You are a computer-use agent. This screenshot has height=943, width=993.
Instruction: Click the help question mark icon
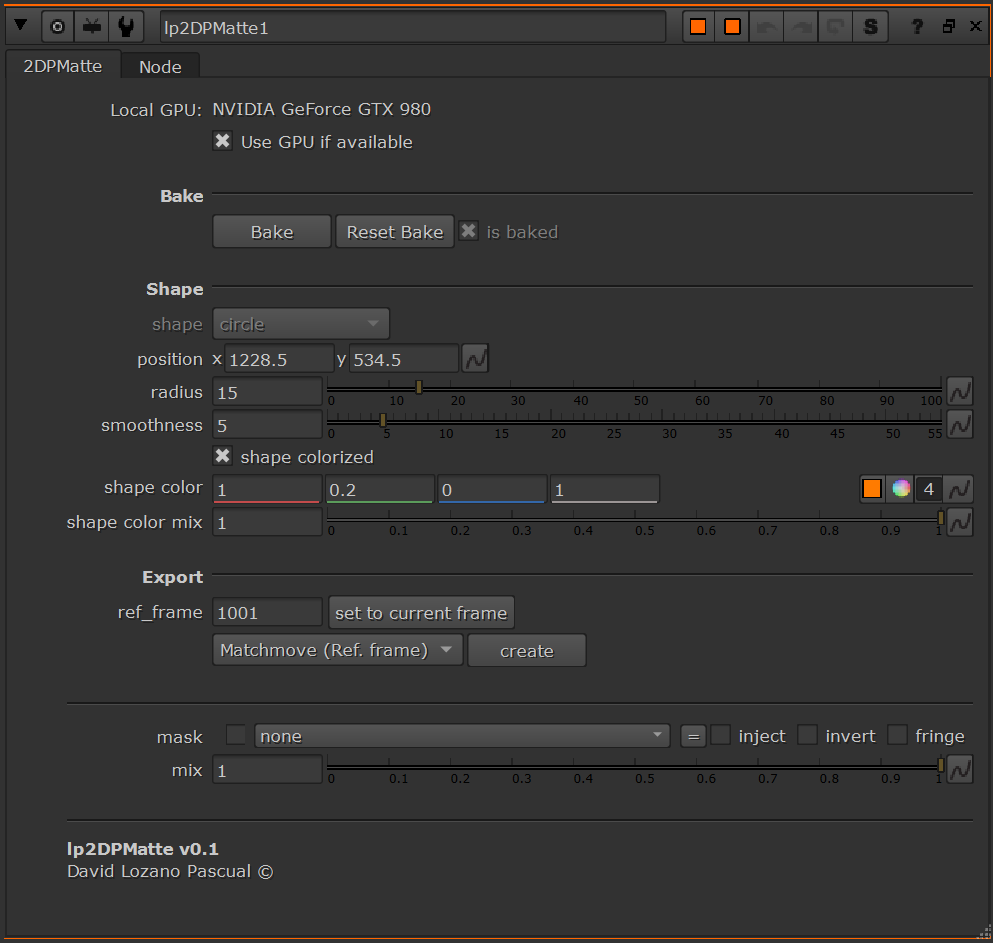tap(917, 27)
